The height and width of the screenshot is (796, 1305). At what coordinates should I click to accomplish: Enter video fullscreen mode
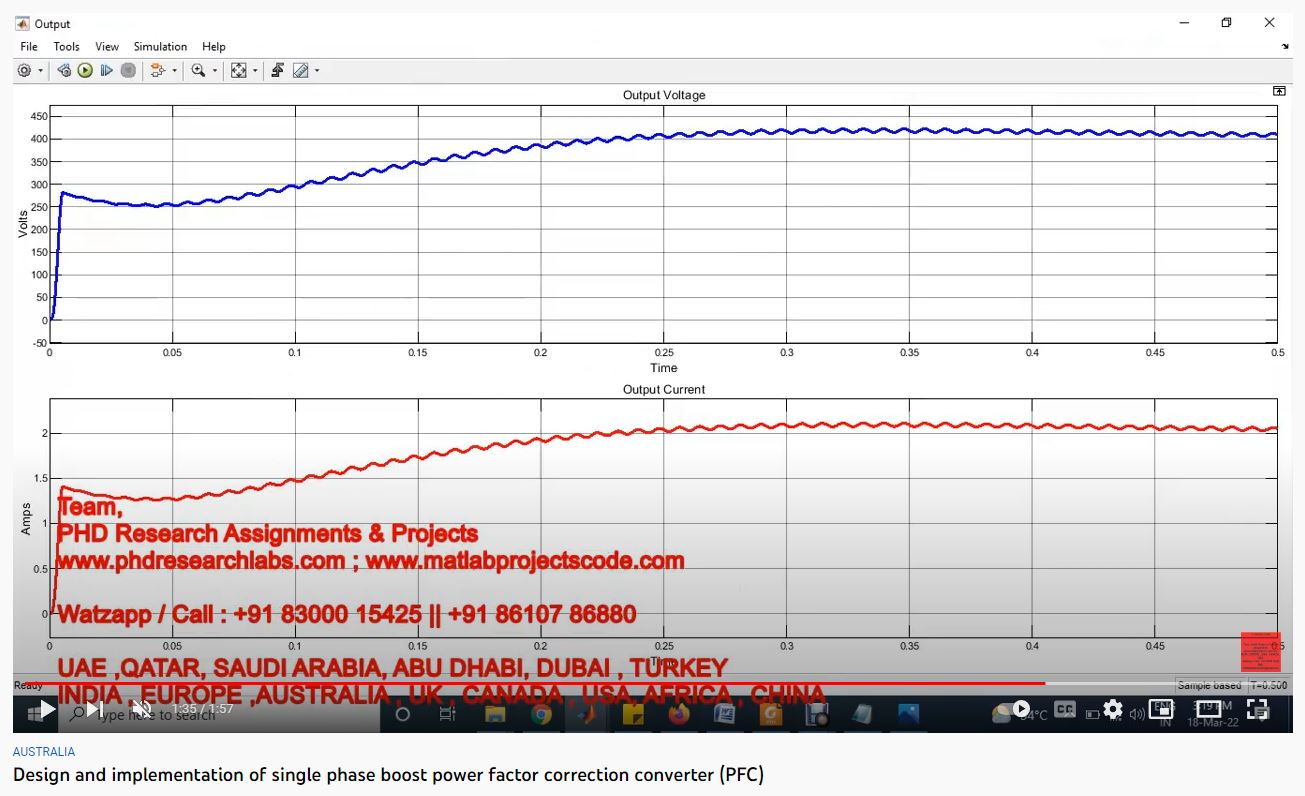tap(1258, 710)
